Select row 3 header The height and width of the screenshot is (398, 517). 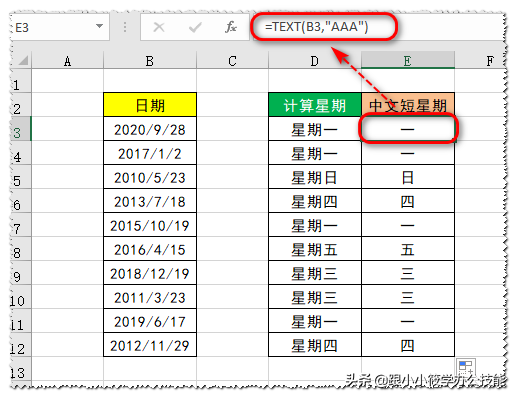pos(21,129)
